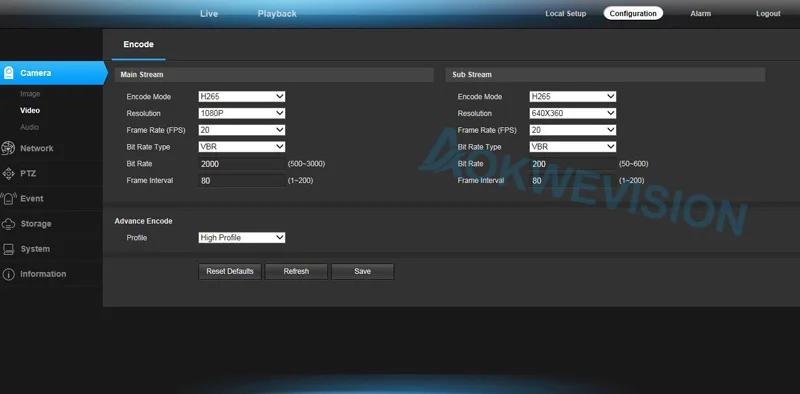Click the Storage cloud icon

click(8, 224)
